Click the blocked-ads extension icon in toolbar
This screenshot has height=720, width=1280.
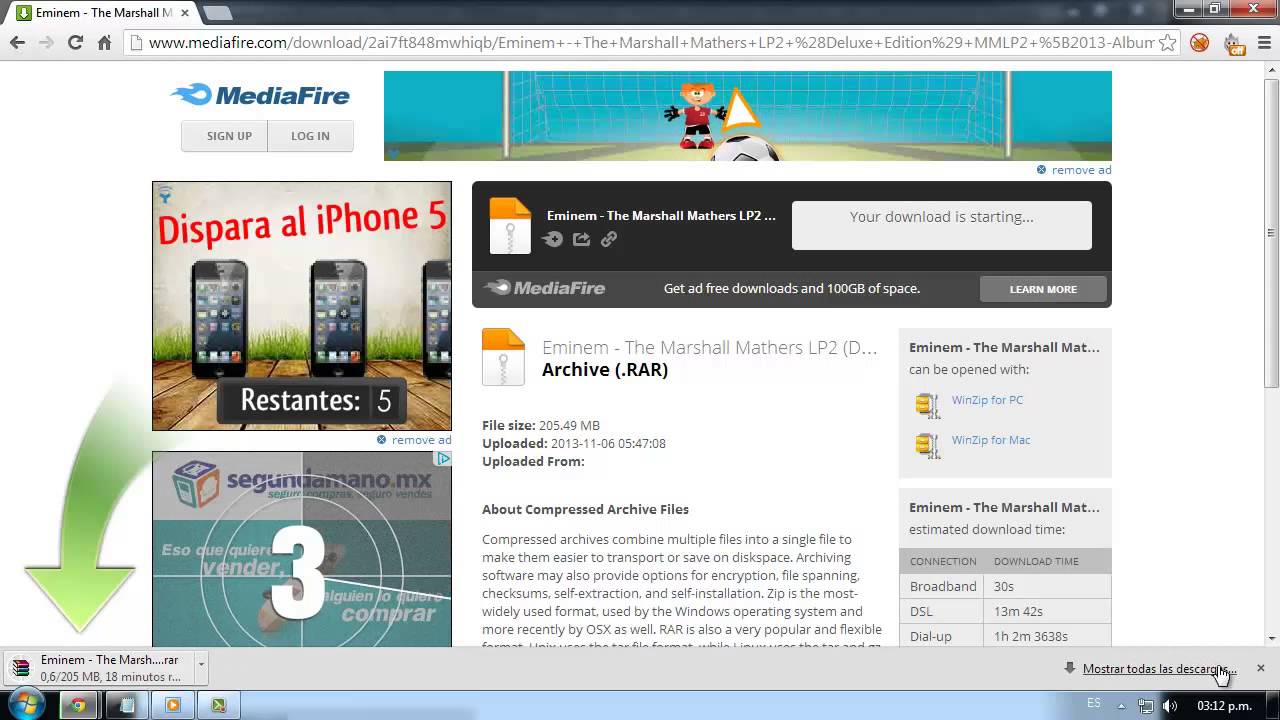click(1199, 43)
